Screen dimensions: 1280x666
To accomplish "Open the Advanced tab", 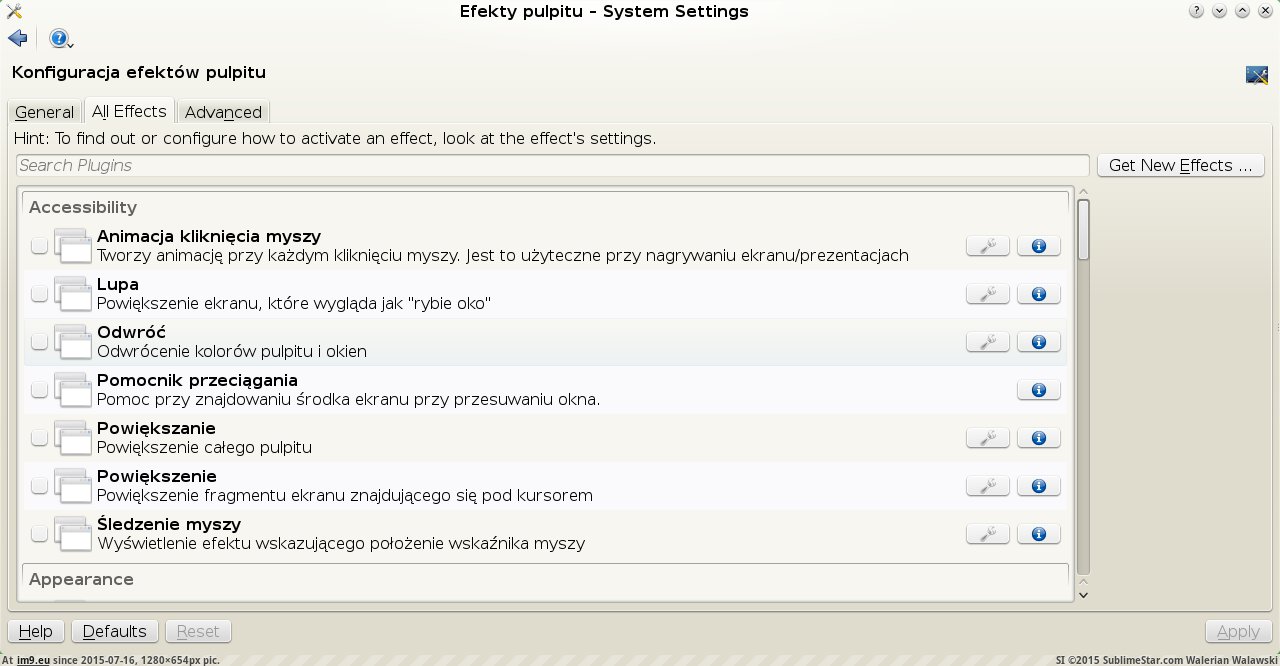I will 223,112.
